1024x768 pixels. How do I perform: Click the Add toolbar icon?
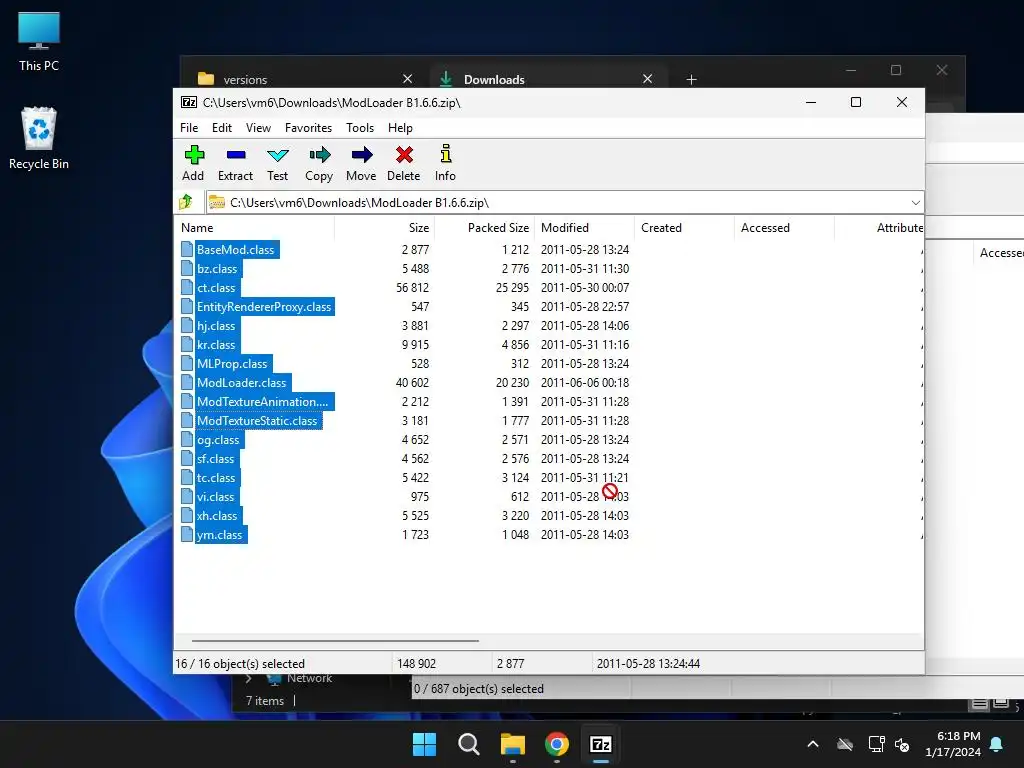[x=194, y=155]
